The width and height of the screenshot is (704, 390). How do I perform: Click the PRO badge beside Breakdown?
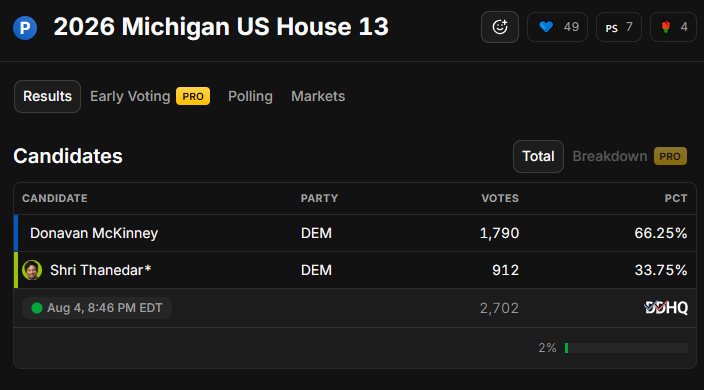click(x=670, y=156)
